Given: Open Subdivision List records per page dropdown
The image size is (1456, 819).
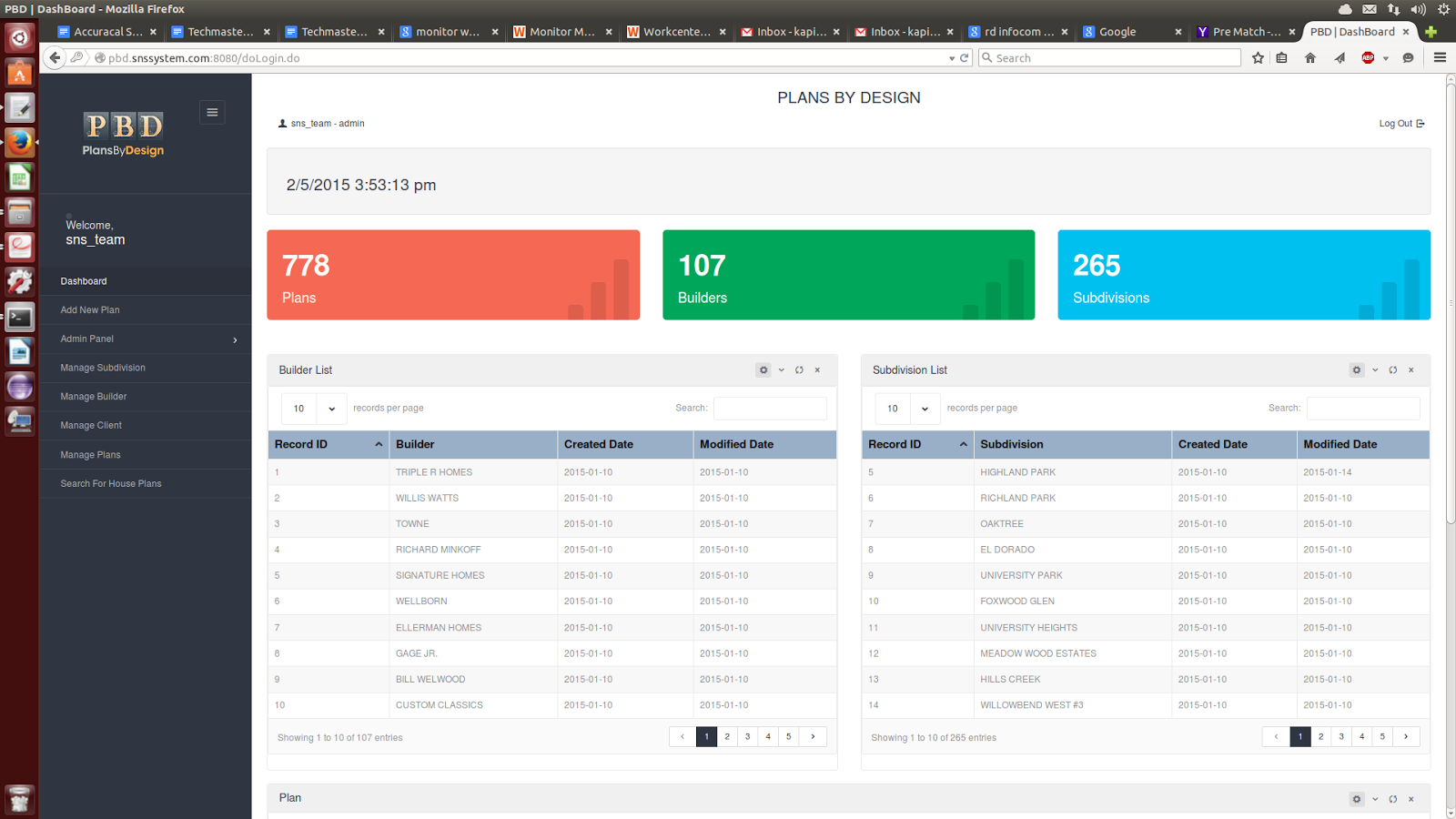Looking at the screenshot, I should (907, 409).
